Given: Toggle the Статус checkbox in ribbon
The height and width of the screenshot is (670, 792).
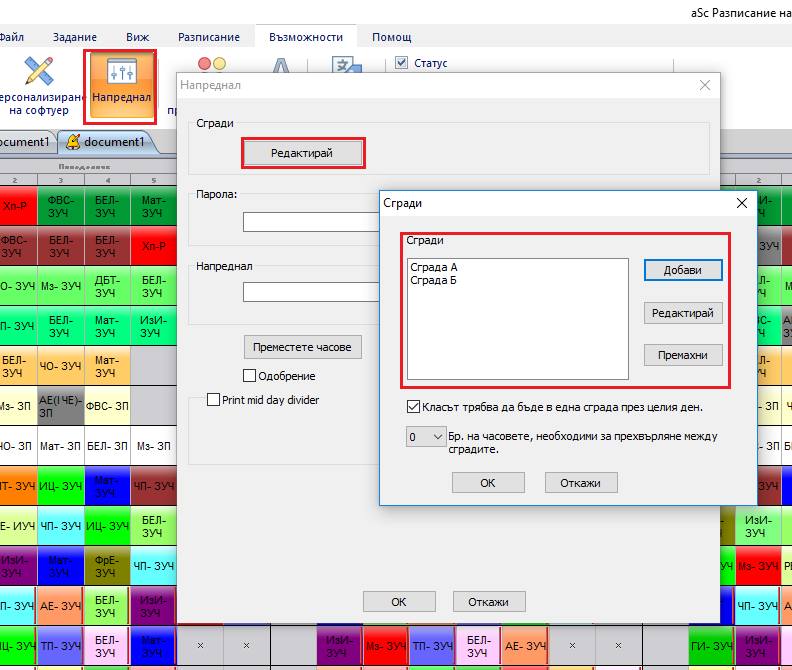Looking at the screenshot, I should tap(402, 63).
